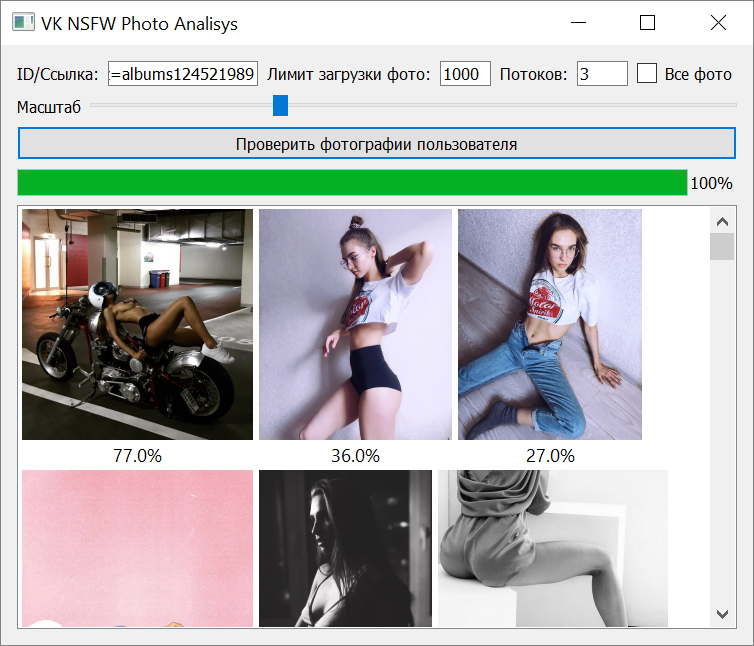Focus the ID/Ссылка input field
This screenshot has height=646, width=754.
point(183,74)
